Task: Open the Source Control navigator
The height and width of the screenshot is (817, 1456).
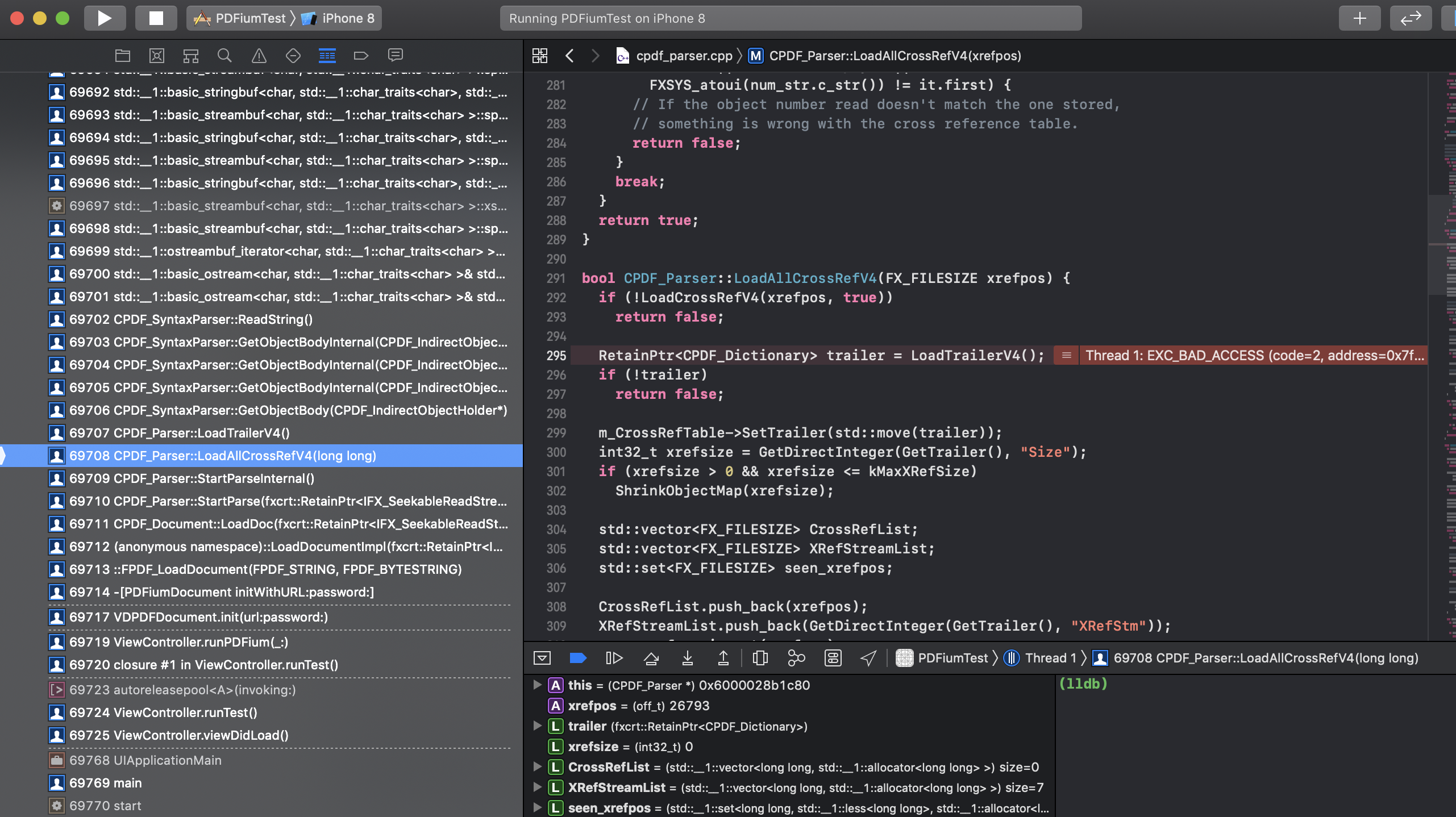Action: (157, 55)
